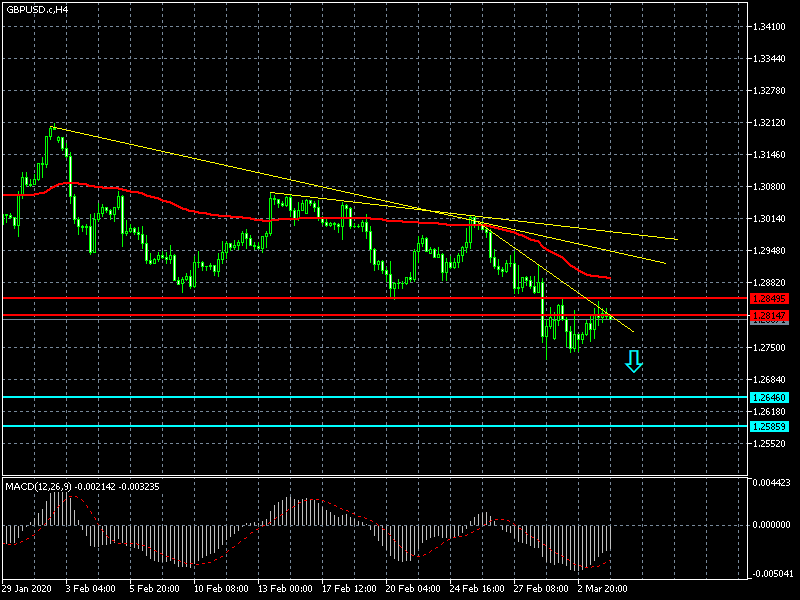Click the GBPUSD.c,H4 chart title

(38, 9)
